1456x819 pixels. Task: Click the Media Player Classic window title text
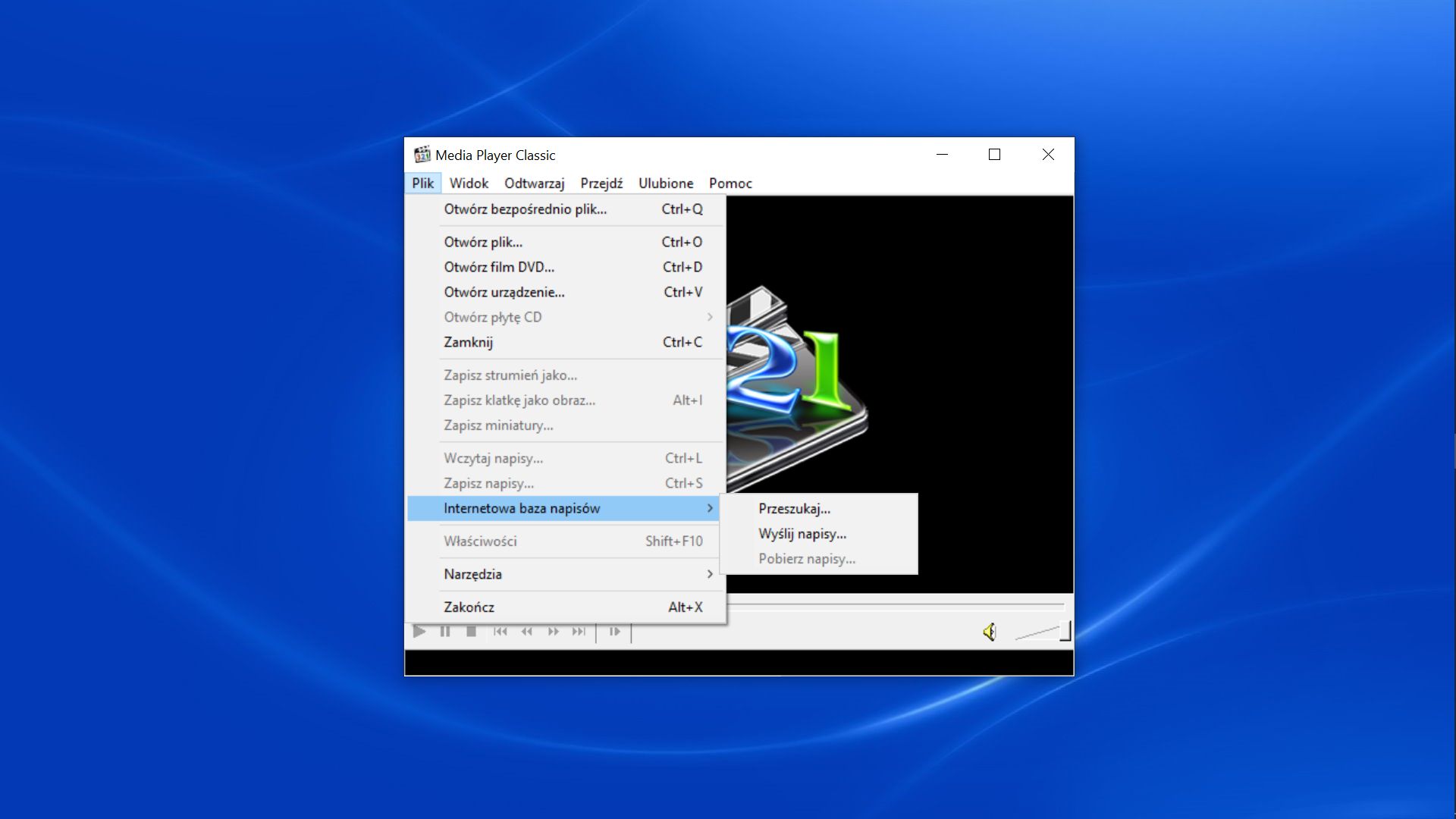pos(495,155)
